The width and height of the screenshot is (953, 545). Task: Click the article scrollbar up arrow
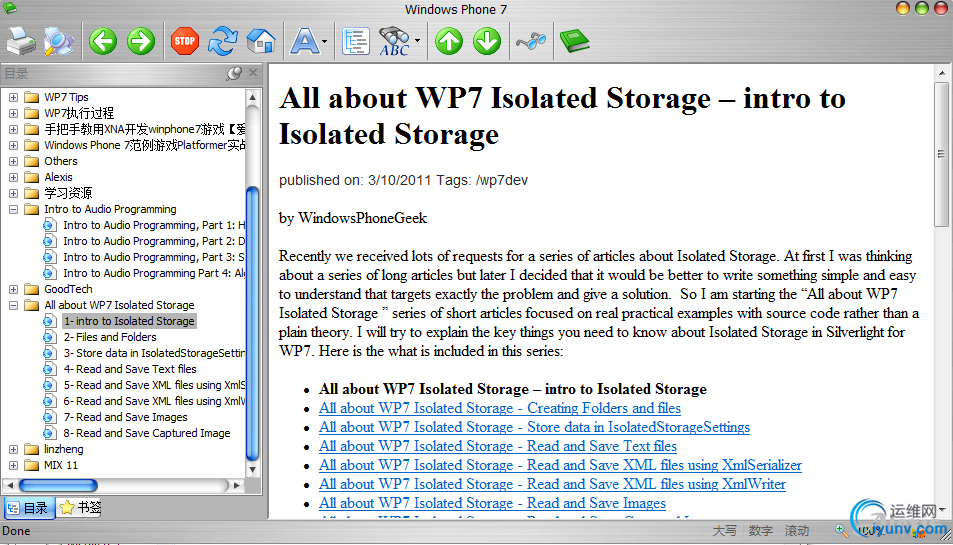pos(942,74)
